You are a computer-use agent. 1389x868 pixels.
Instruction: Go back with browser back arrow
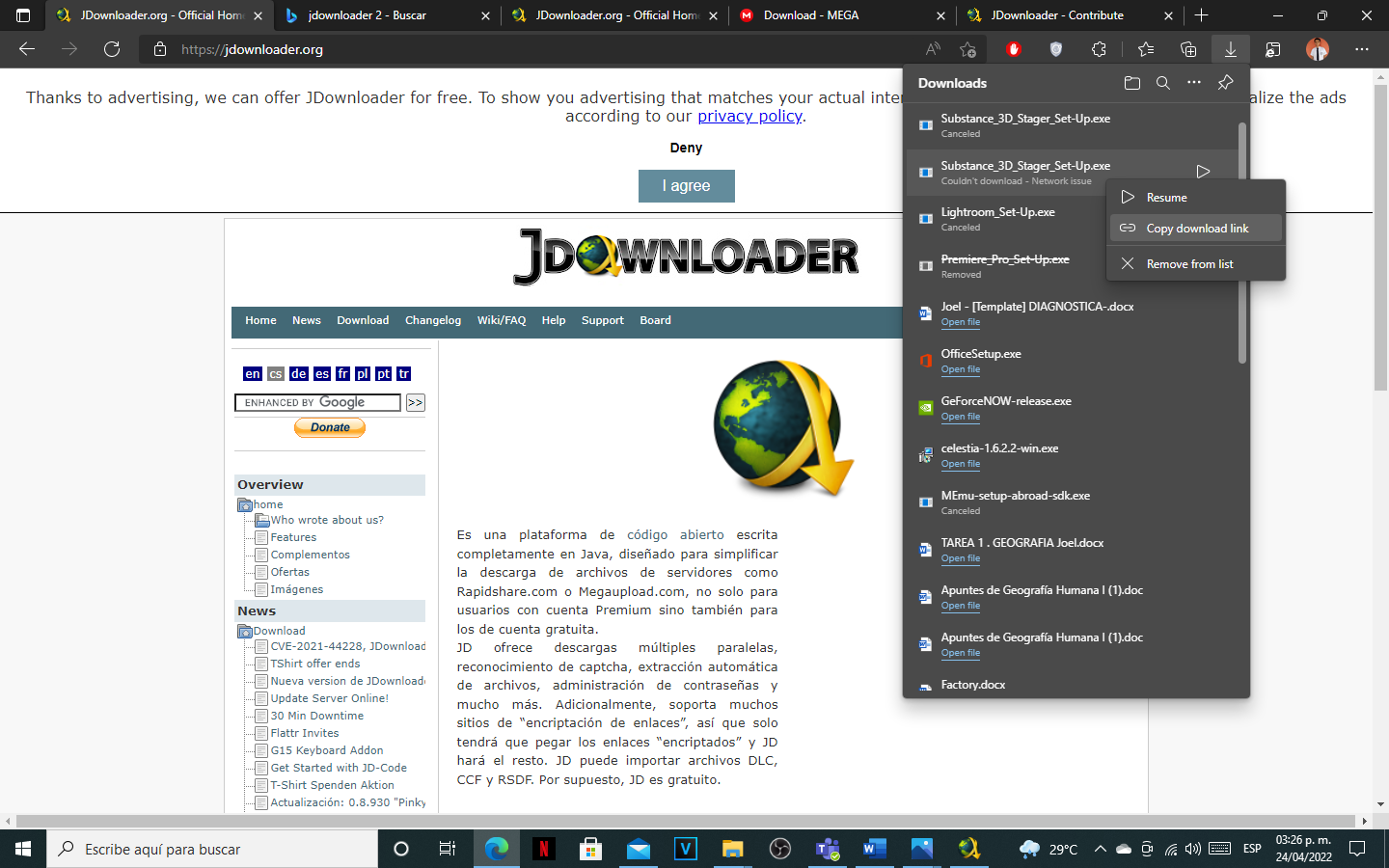click(x=27, y=49)
